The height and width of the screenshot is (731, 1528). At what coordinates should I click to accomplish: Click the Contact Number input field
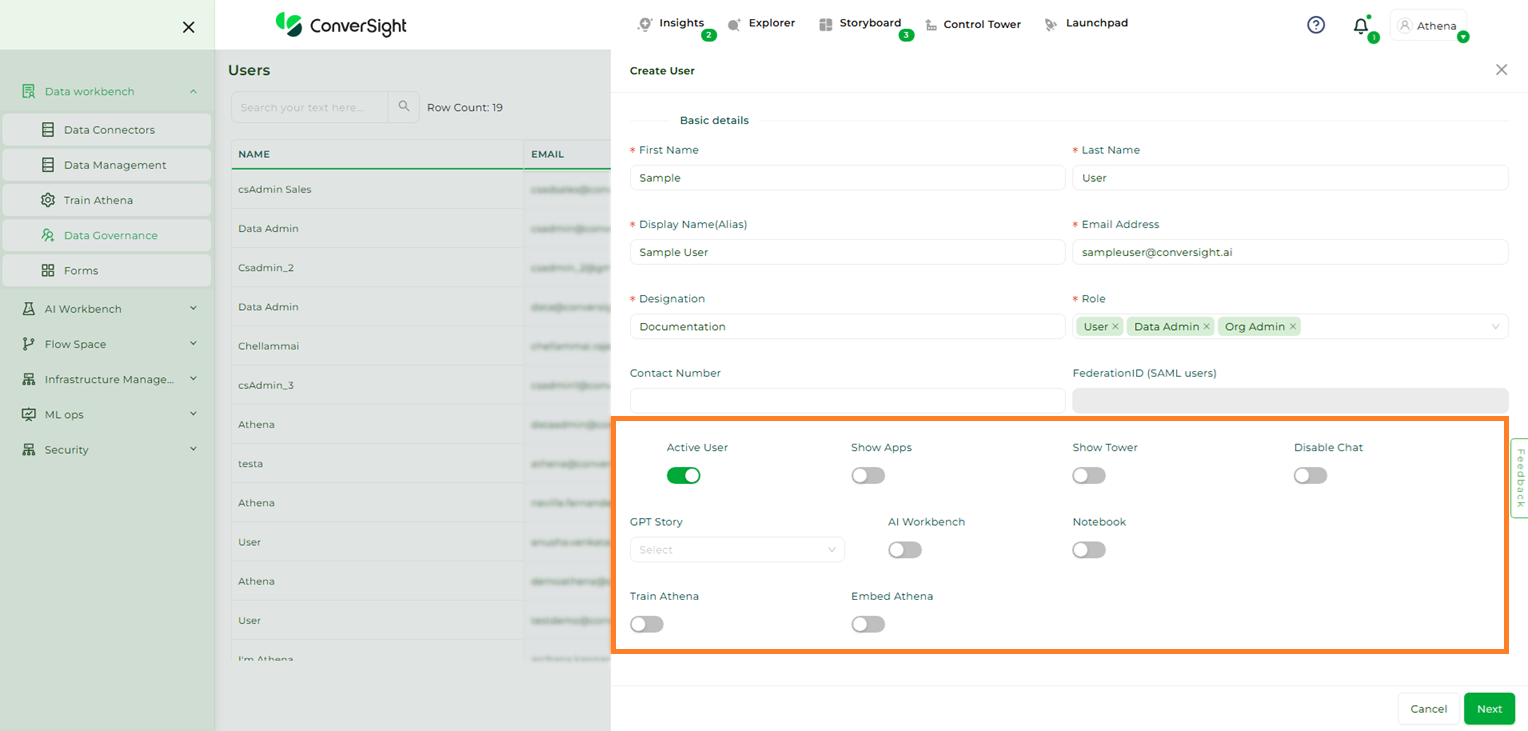[847, 401]
